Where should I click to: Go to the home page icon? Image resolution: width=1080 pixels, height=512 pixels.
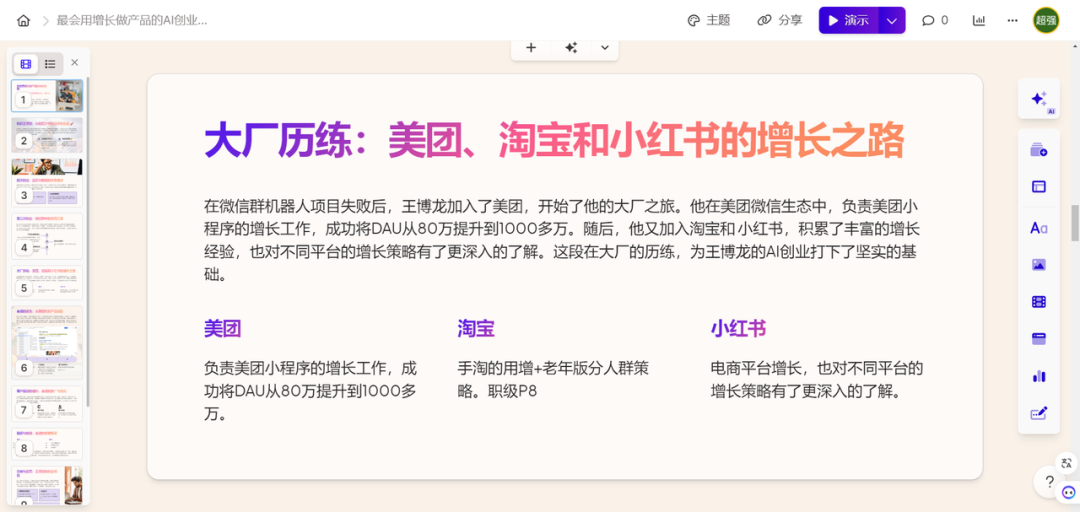(23, 20)
